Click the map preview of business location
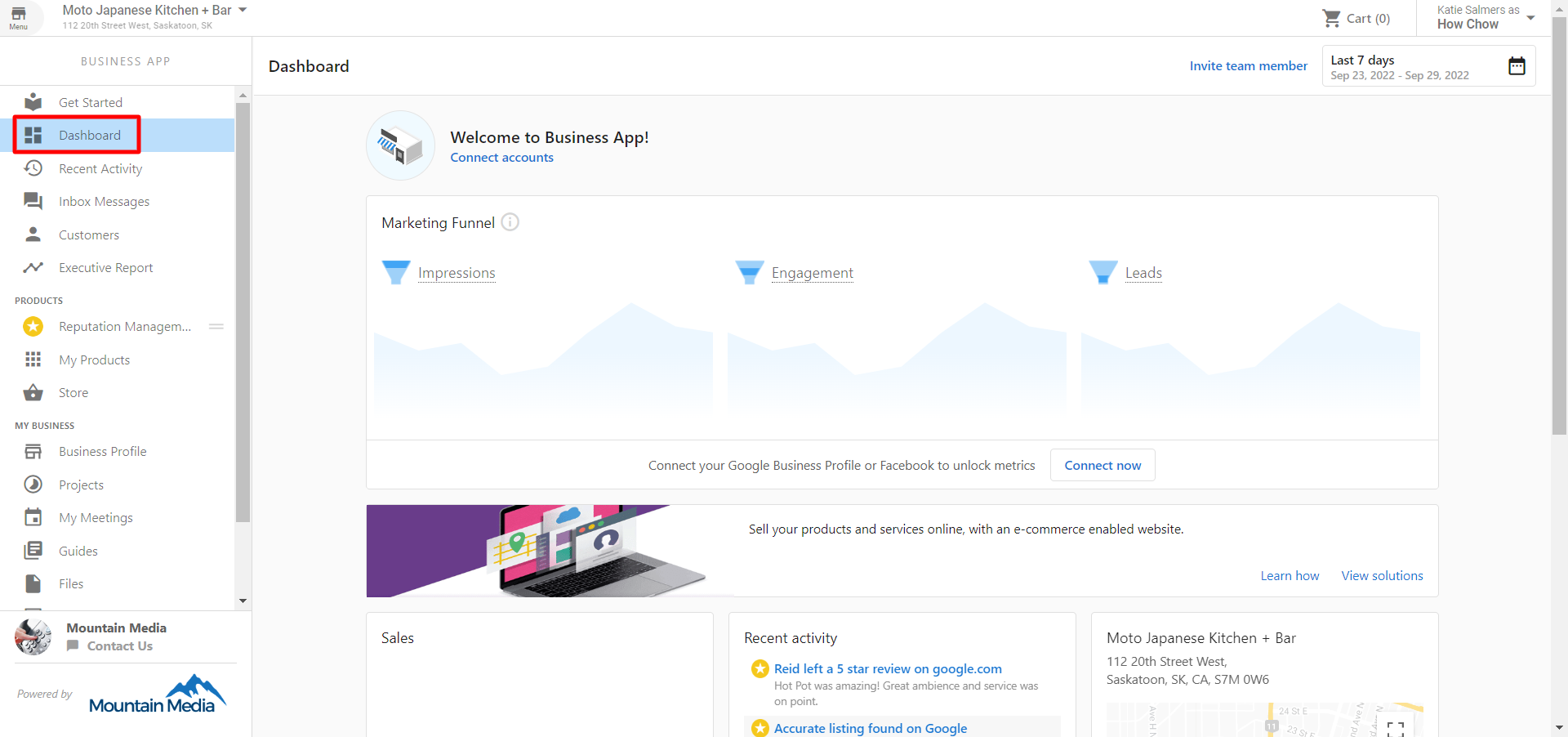This screenshot has width=1568, height=737. 1265,720
